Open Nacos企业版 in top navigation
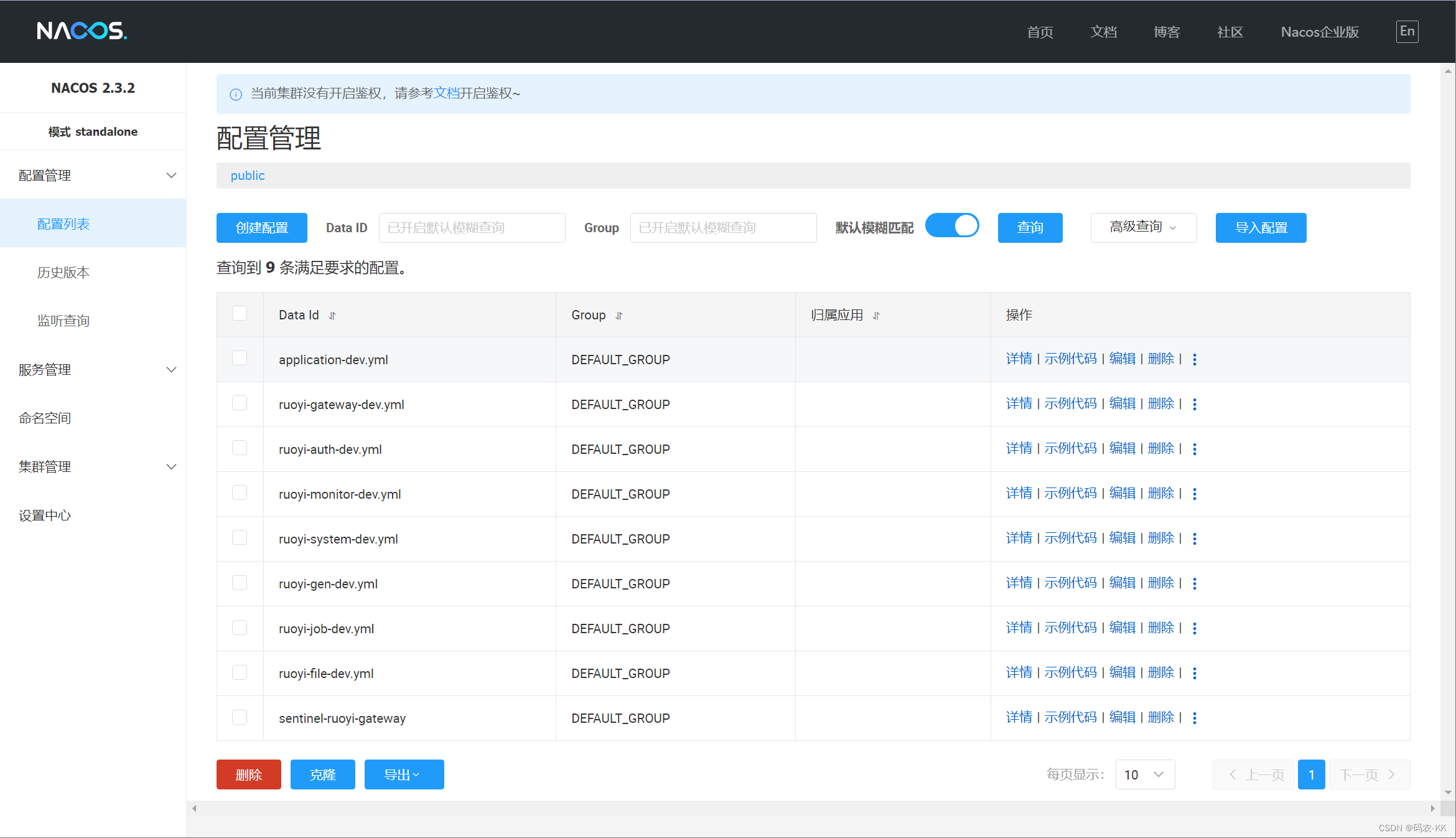The height and width of the screenshot is (838, 1456). (1320, 32)
